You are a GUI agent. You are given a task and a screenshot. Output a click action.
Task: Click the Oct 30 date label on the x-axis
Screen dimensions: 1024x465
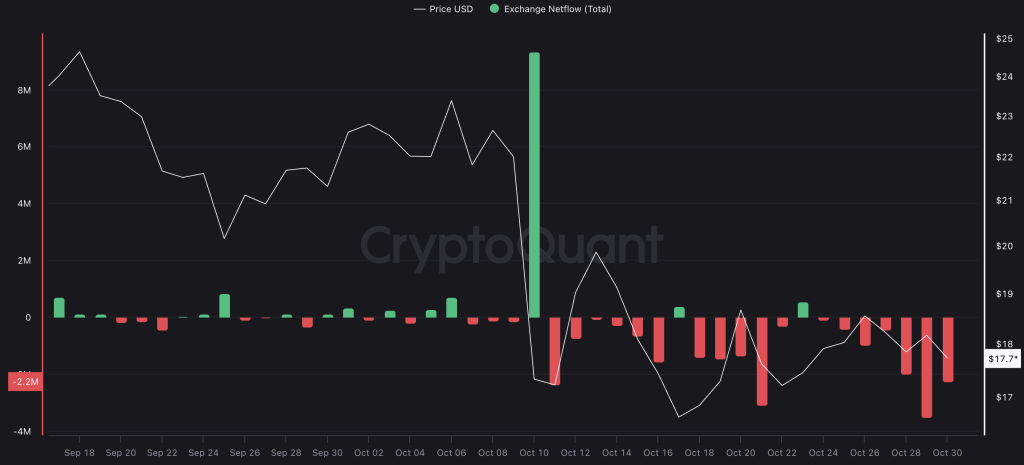(946, 453)
